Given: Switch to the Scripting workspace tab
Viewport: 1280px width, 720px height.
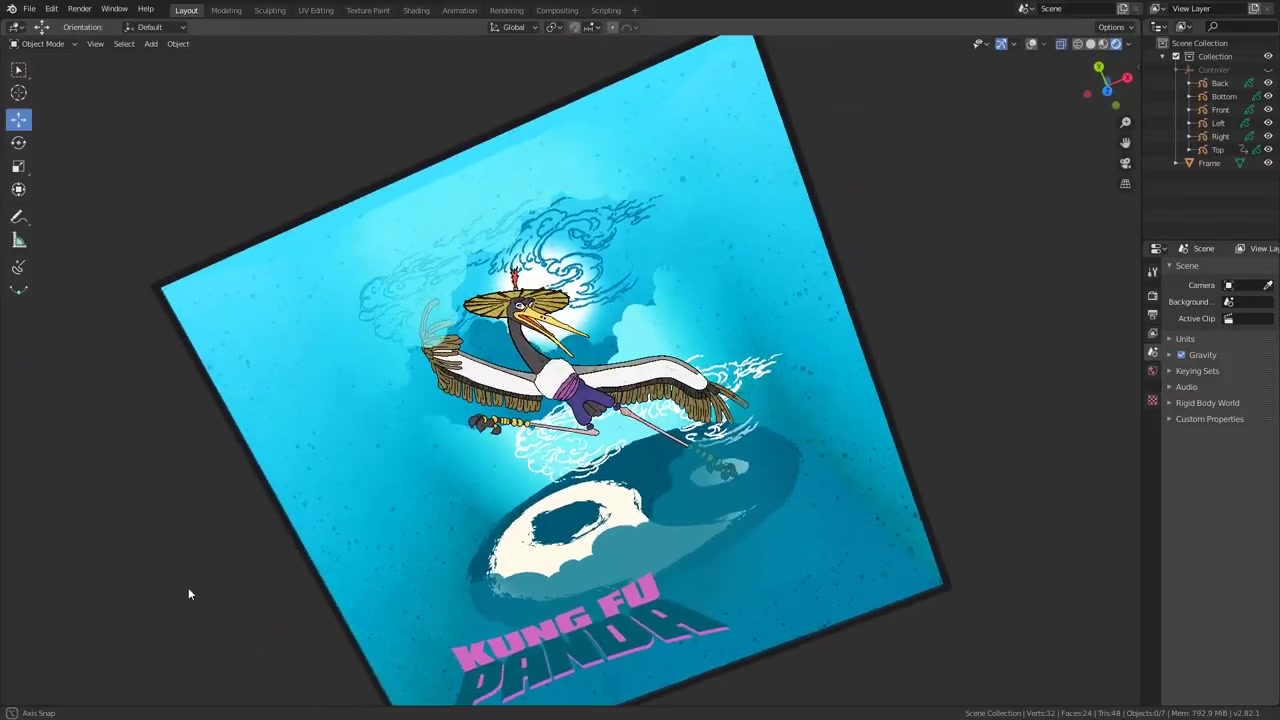Looking at the screenshot, I should 606,10.
